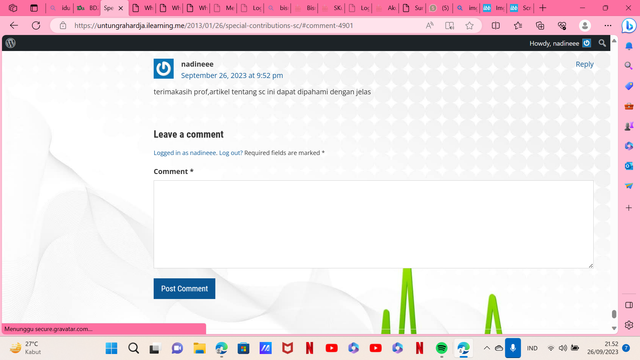The image size is (640, 360).
Task: Close the active 'Spe' tab
Action: tap(120, 8)
